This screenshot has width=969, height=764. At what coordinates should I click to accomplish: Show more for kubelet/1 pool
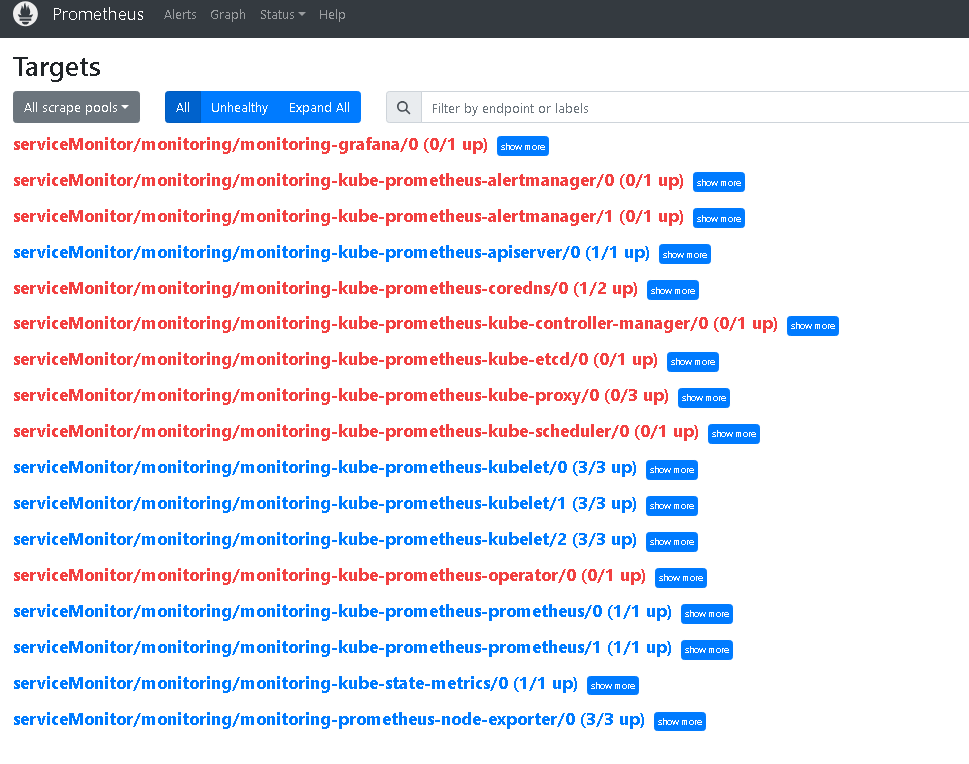672,506
